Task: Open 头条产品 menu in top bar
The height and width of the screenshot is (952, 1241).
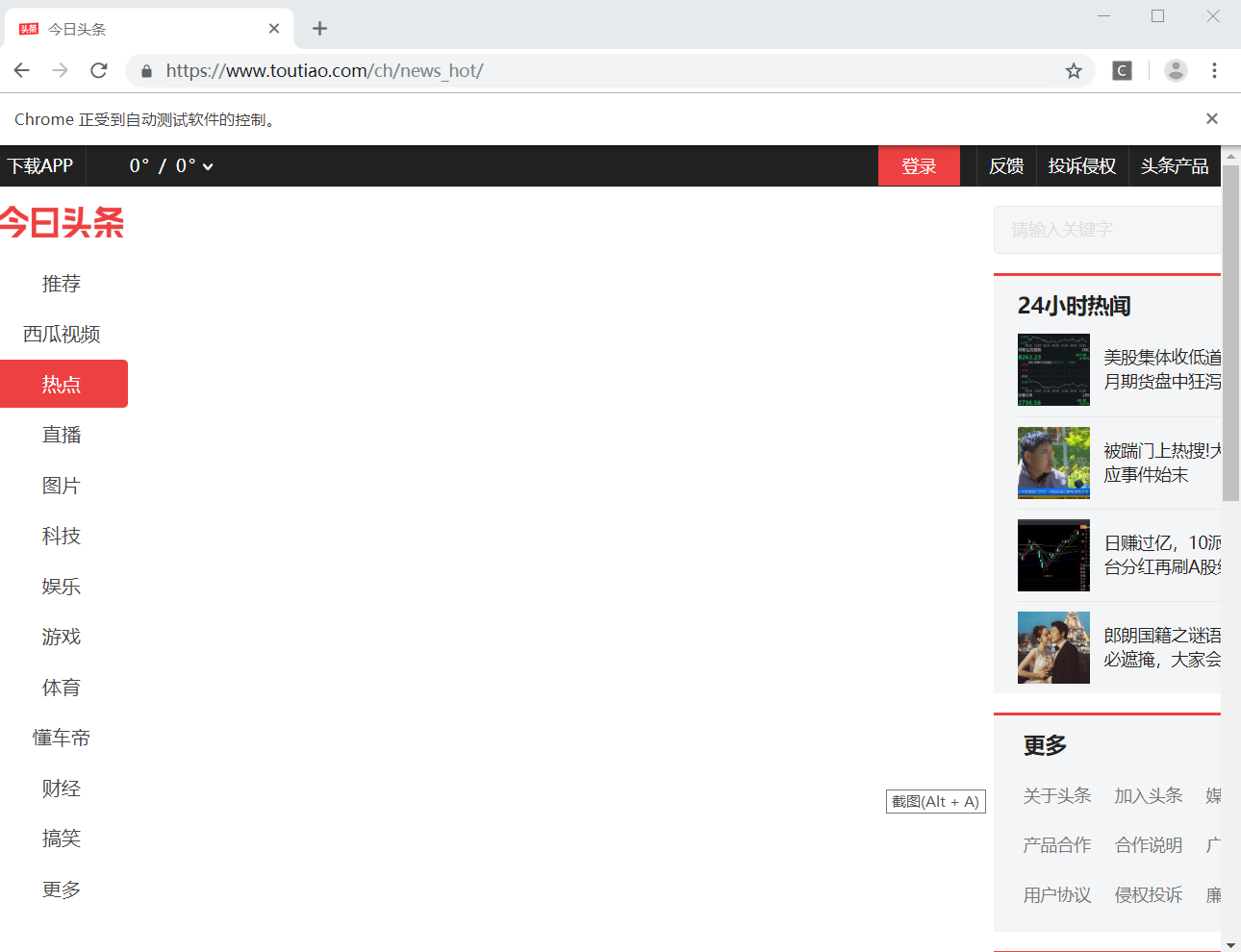Action: [1175, 165]
